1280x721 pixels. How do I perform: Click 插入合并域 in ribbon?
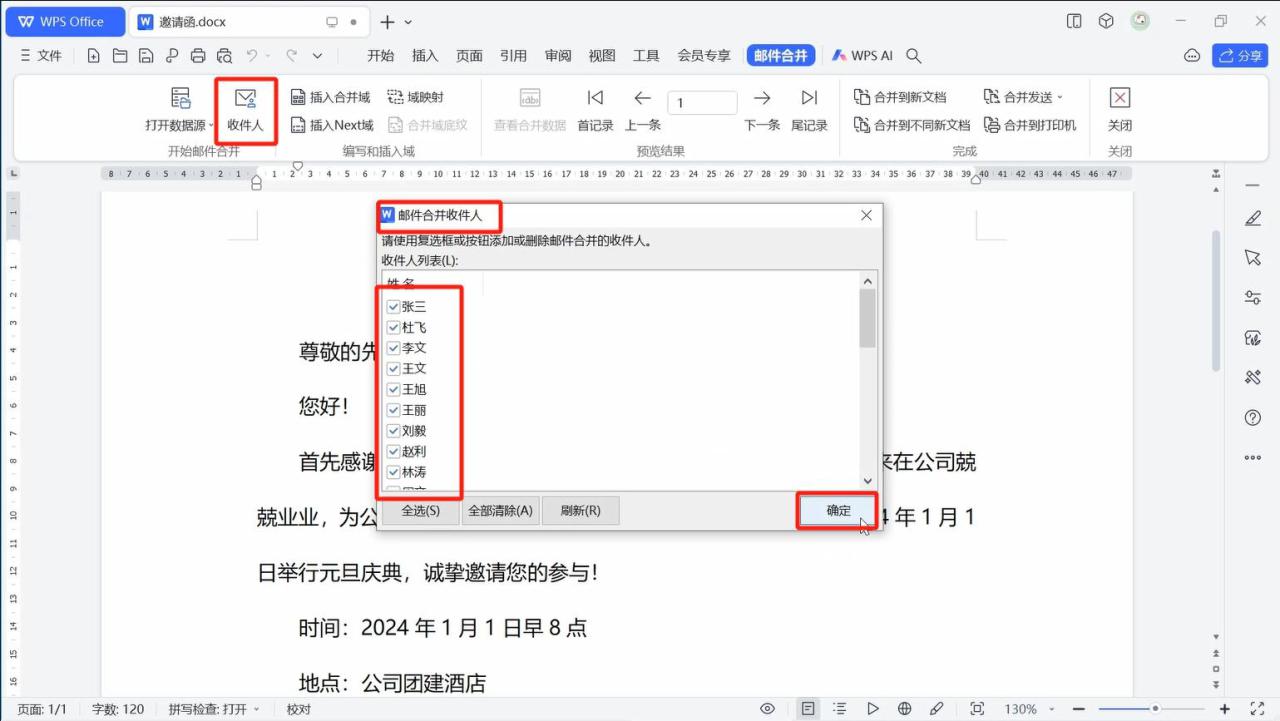pyautogui.click(x=330, y=97)
